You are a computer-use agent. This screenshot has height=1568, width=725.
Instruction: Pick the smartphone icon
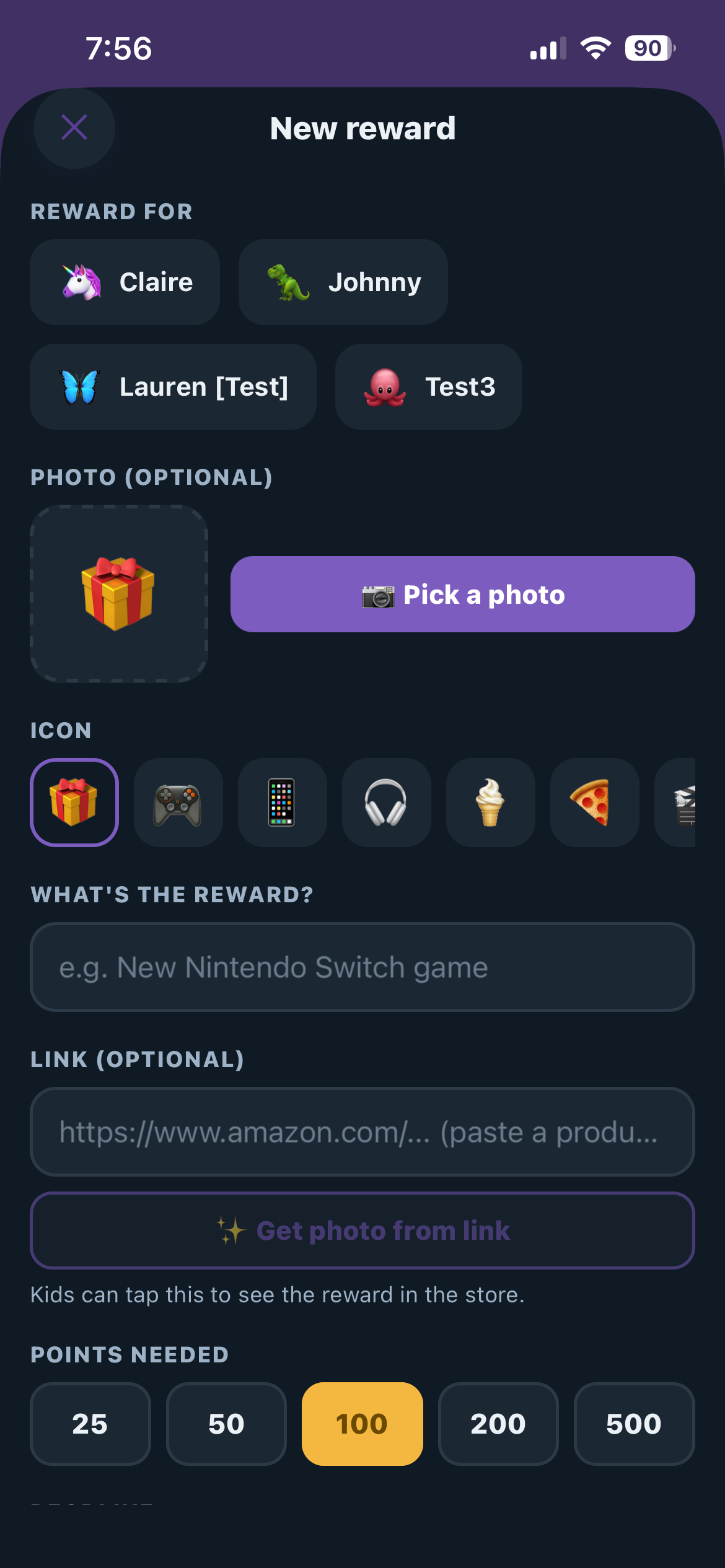click(283, 802)
